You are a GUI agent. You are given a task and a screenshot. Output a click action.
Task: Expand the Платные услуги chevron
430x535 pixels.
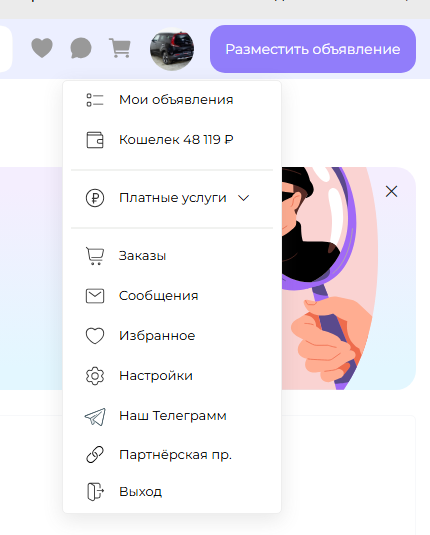pyautogui.click(x=243, y=198)
